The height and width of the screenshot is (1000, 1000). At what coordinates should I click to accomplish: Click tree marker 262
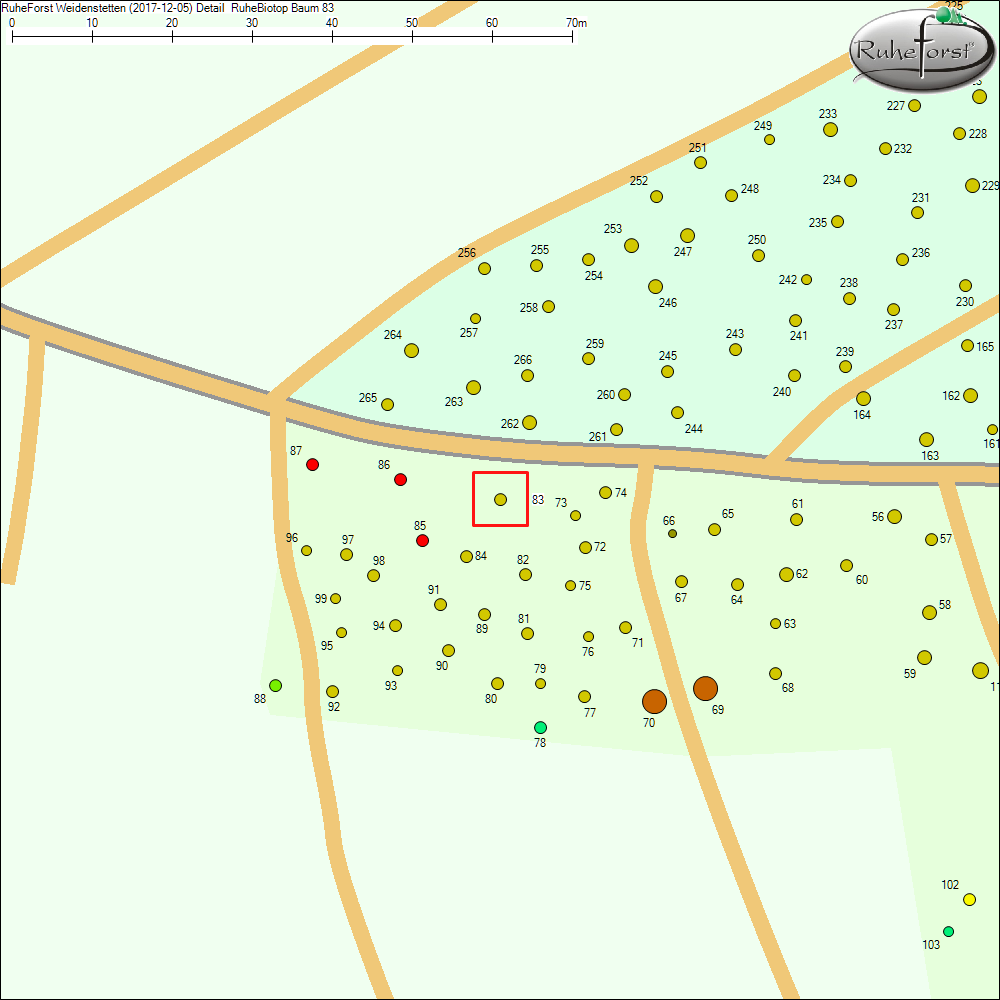[529, 422]
